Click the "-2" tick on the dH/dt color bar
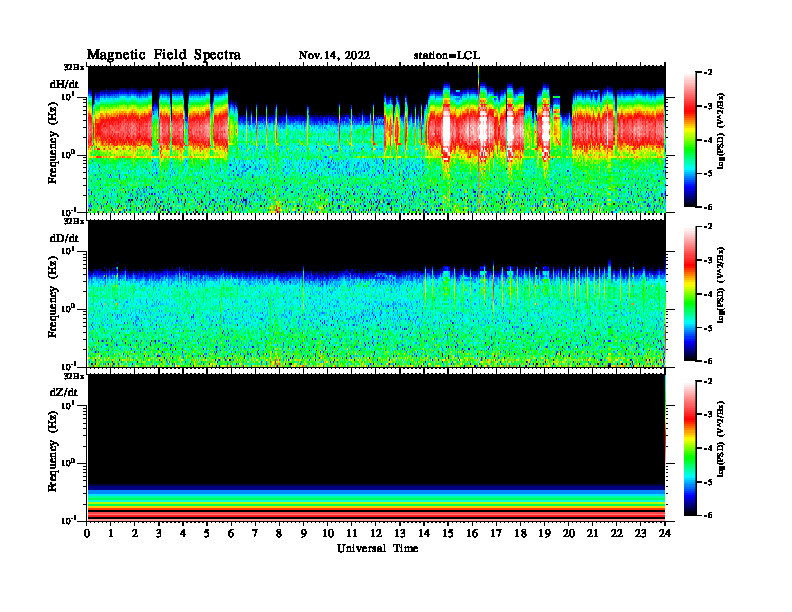Screen dimensions: 792x612 pos(708,73)
